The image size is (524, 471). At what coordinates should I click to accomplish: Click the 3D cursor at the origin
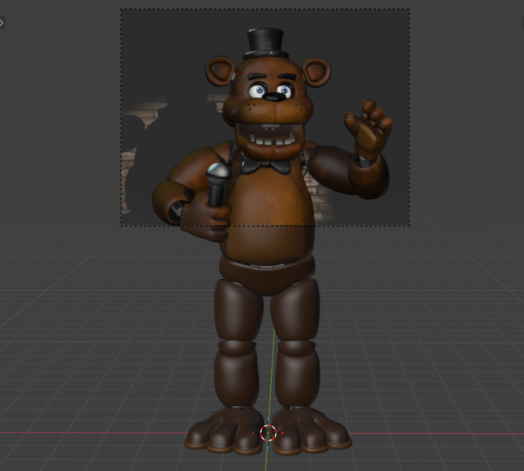[x=268, y=433]
